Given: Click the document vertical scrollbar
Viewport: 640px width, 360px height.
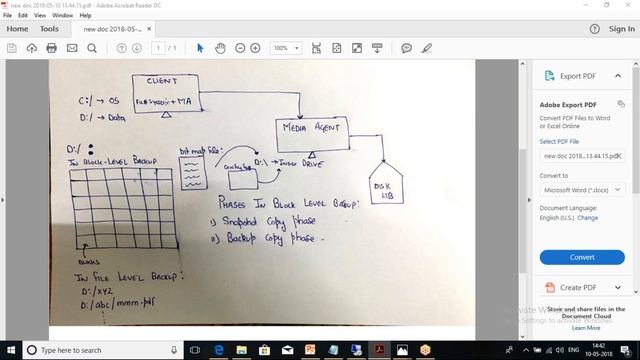Looking at the screenshot, I should [x=522, y=212].
